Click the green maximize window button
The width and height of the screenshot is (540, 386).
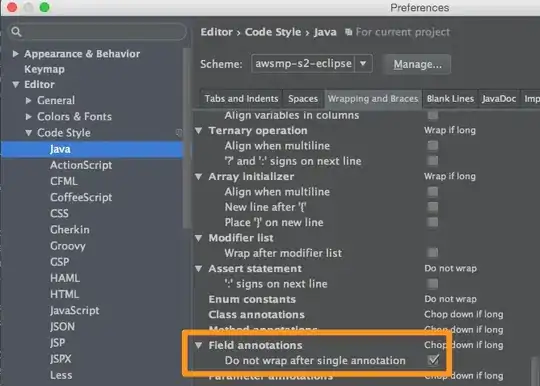(x=44, y=7)
